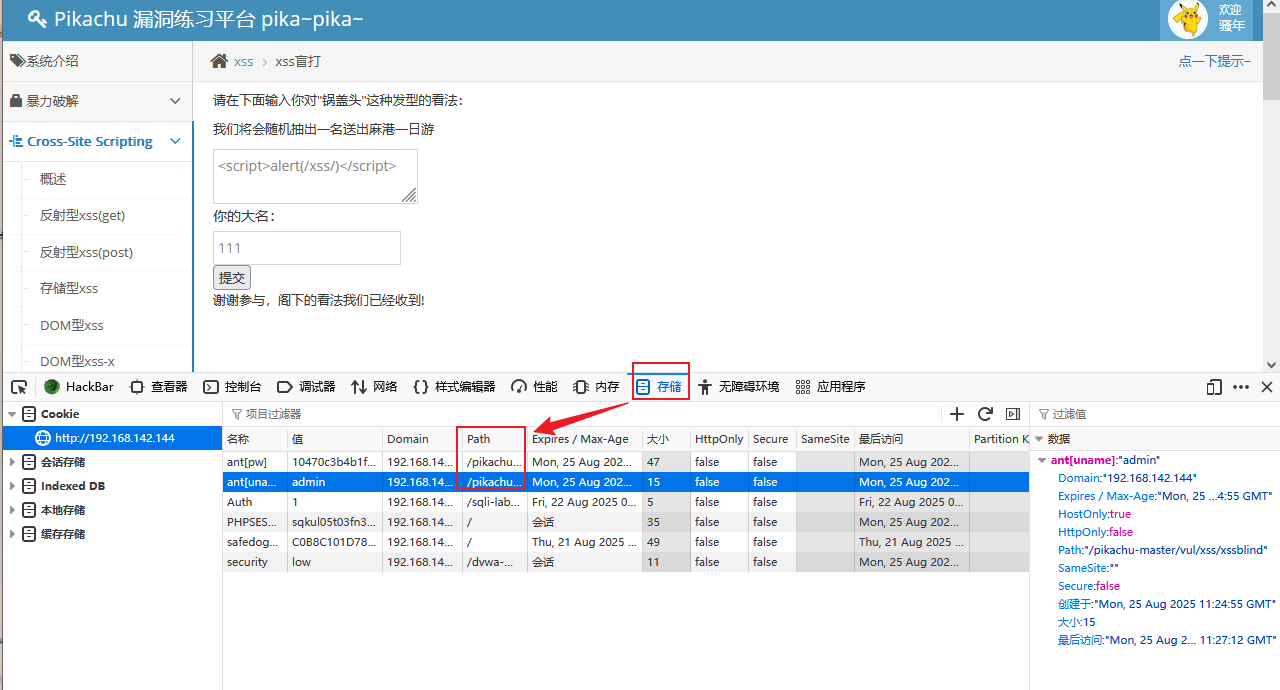The image size is (1280, 690).
Task: Click the 你的大名 name input field
Action: pos(307,248)
